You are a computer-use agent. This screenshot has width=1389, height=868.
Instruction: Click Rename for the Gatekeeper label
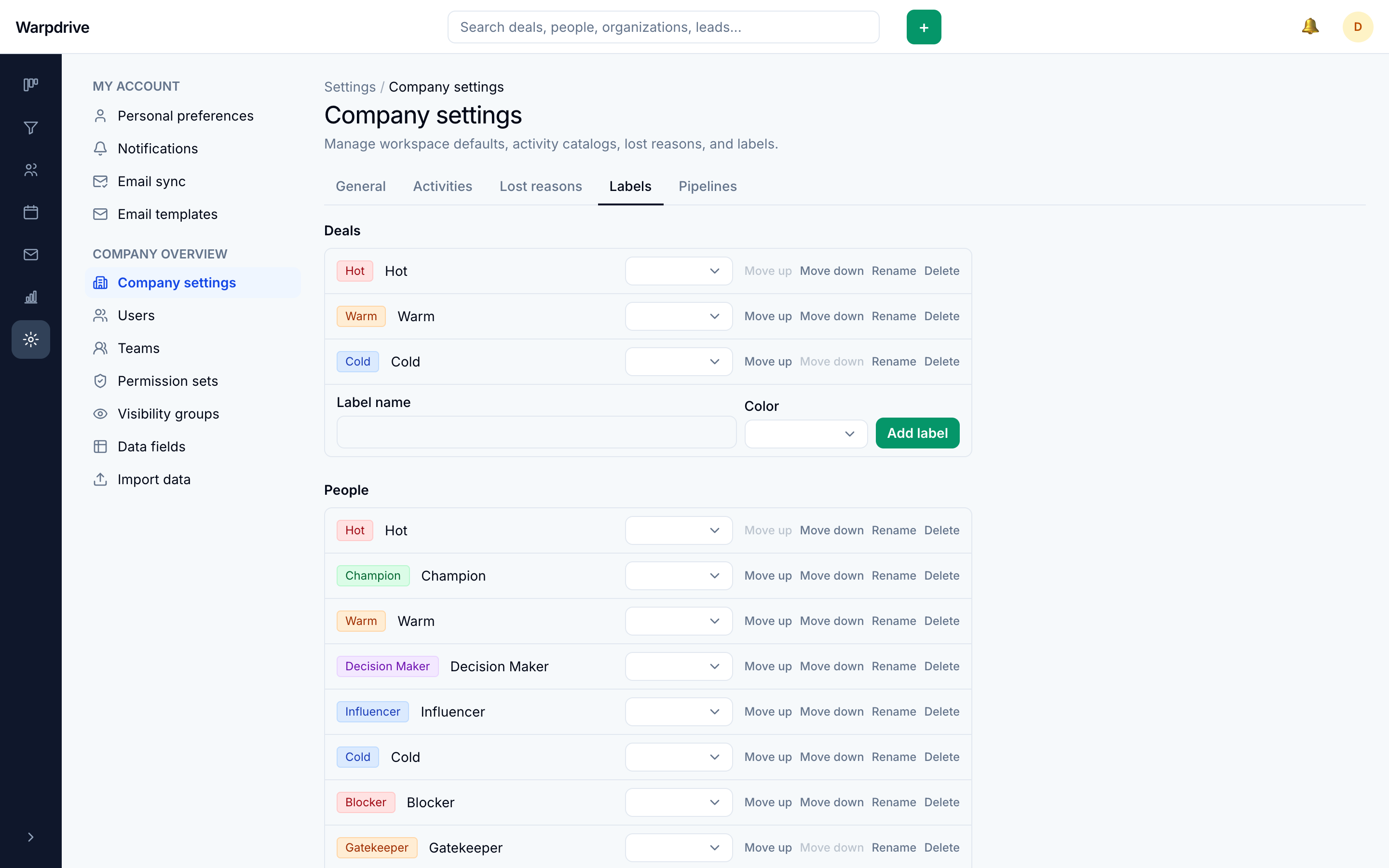click(x=894, y=848)
